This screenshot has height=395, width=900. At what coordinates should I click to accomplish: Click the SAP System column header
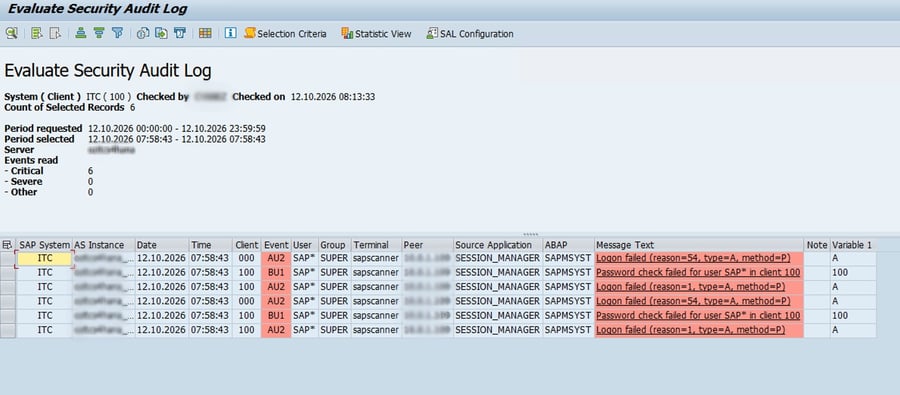pyautogui.click(x=44, y=245)
